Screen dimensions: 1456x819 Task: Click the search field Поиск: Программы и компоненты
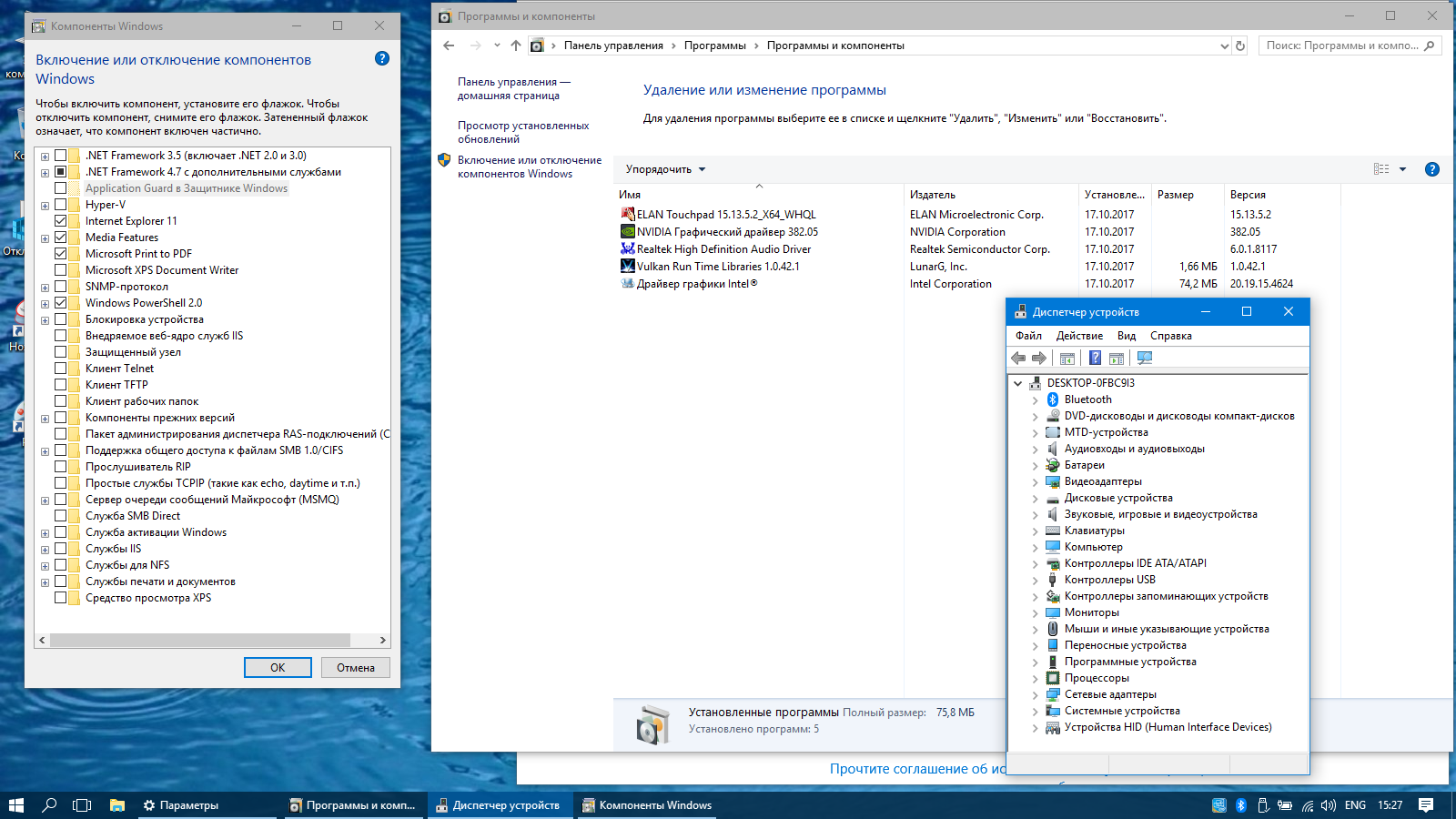pos(1350,45)
